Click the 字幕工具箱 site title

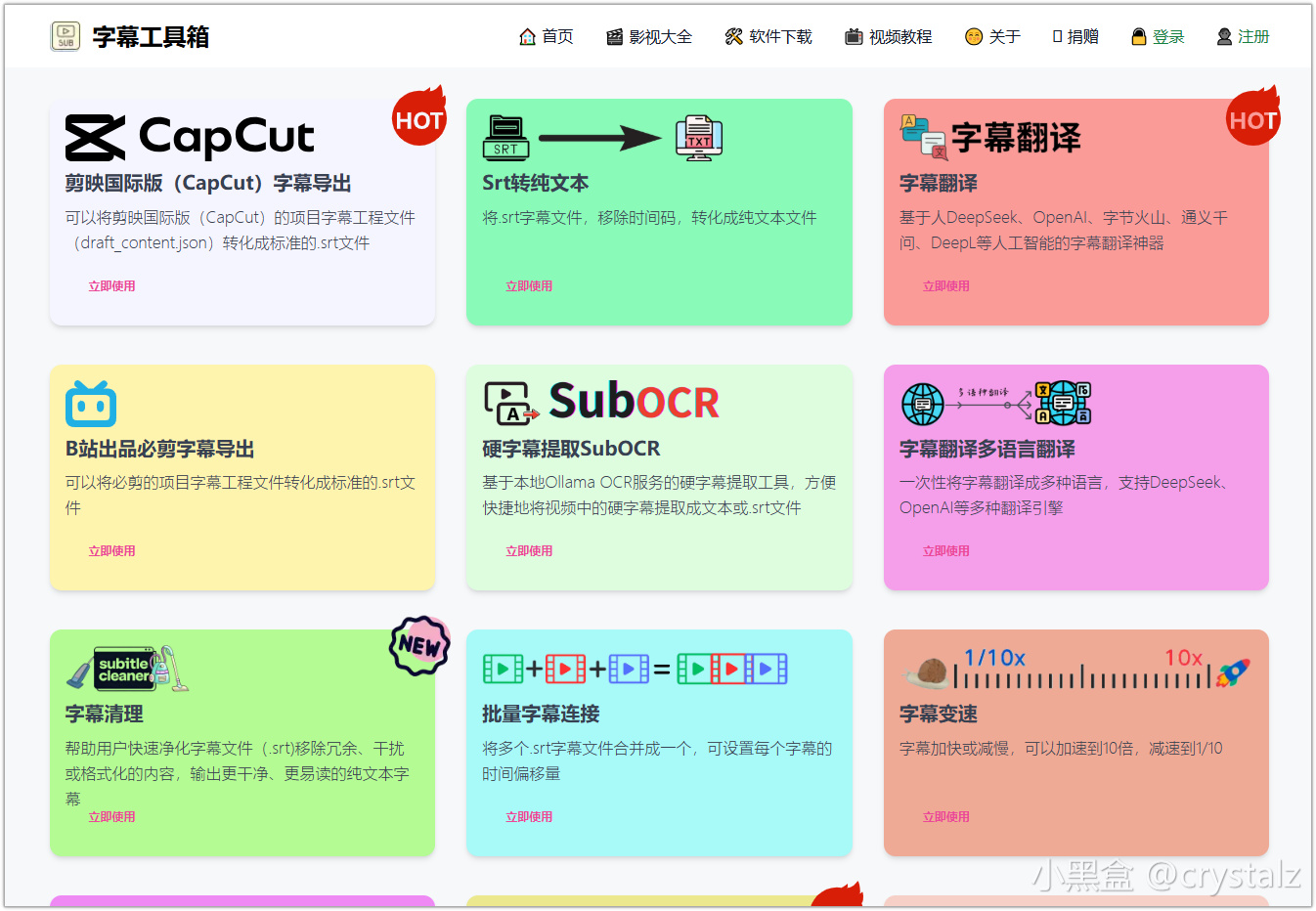[151, 37]
